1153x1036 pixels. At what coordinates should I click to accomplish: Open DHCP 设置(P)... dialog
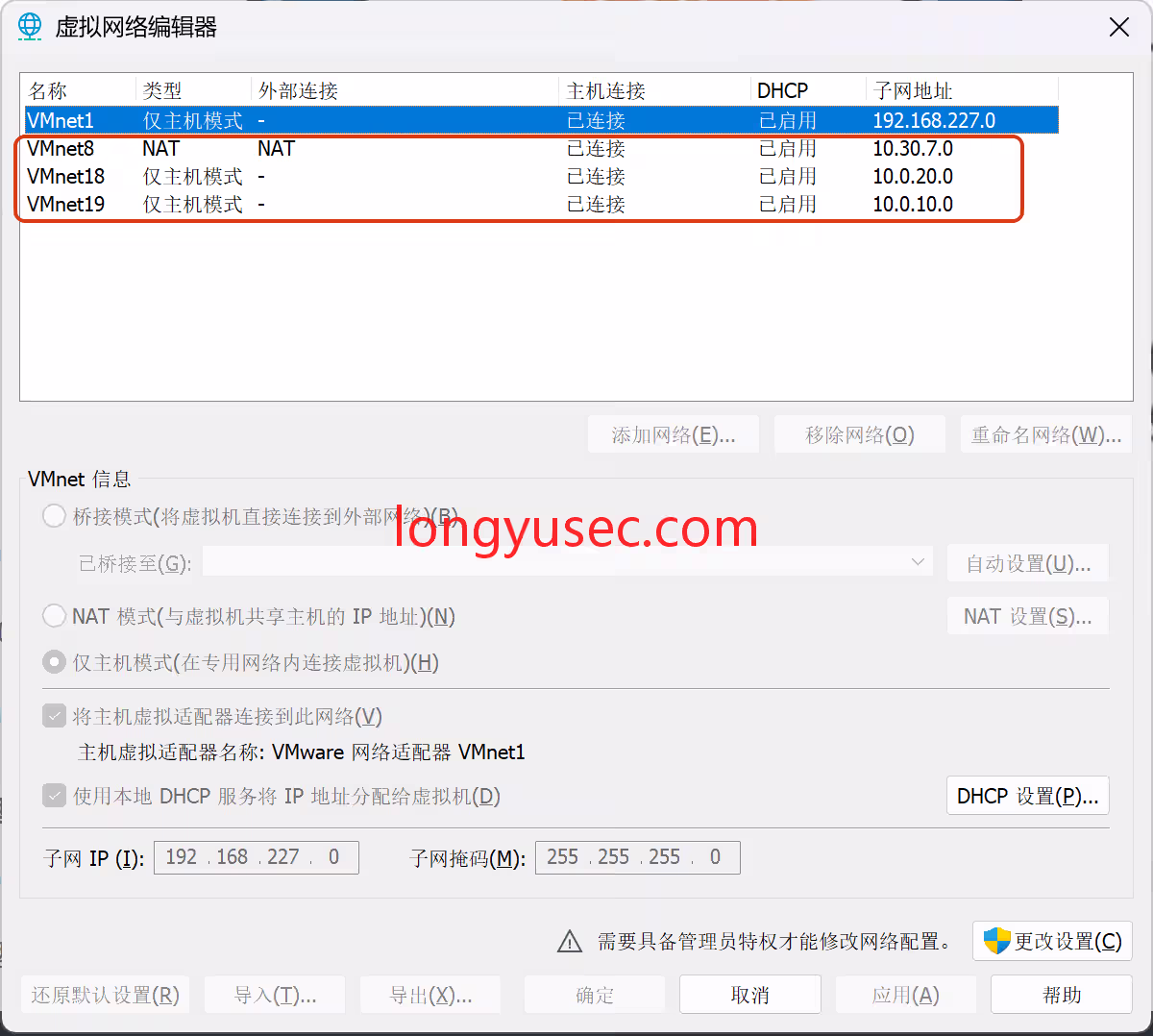1028,796
